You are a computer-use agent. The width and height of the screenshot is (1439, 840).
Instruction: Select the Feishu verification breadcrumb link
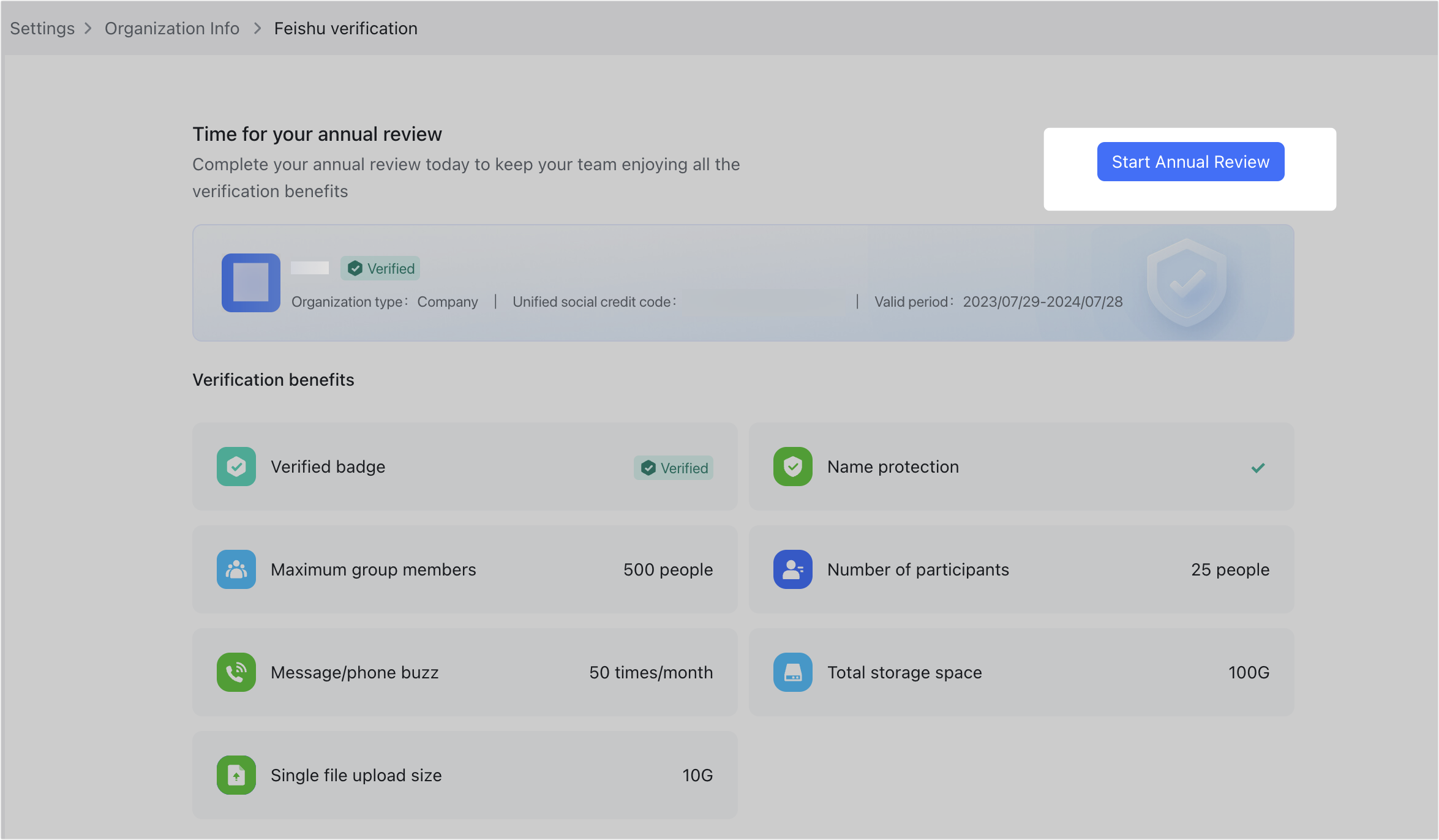[x=345, y=28]
